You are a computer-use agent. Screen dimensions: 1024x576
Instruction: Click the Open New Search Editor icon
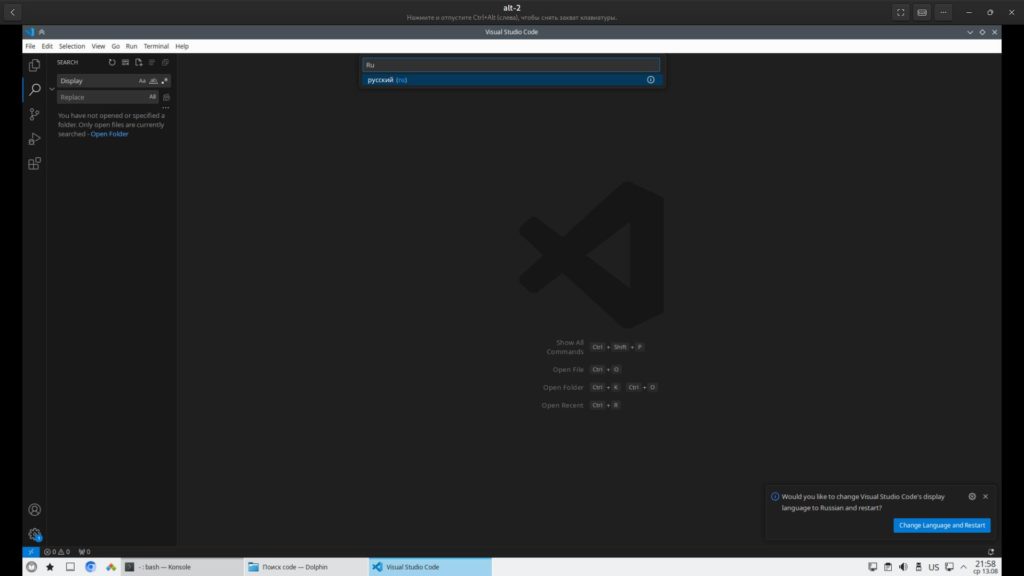pos(139,62)
